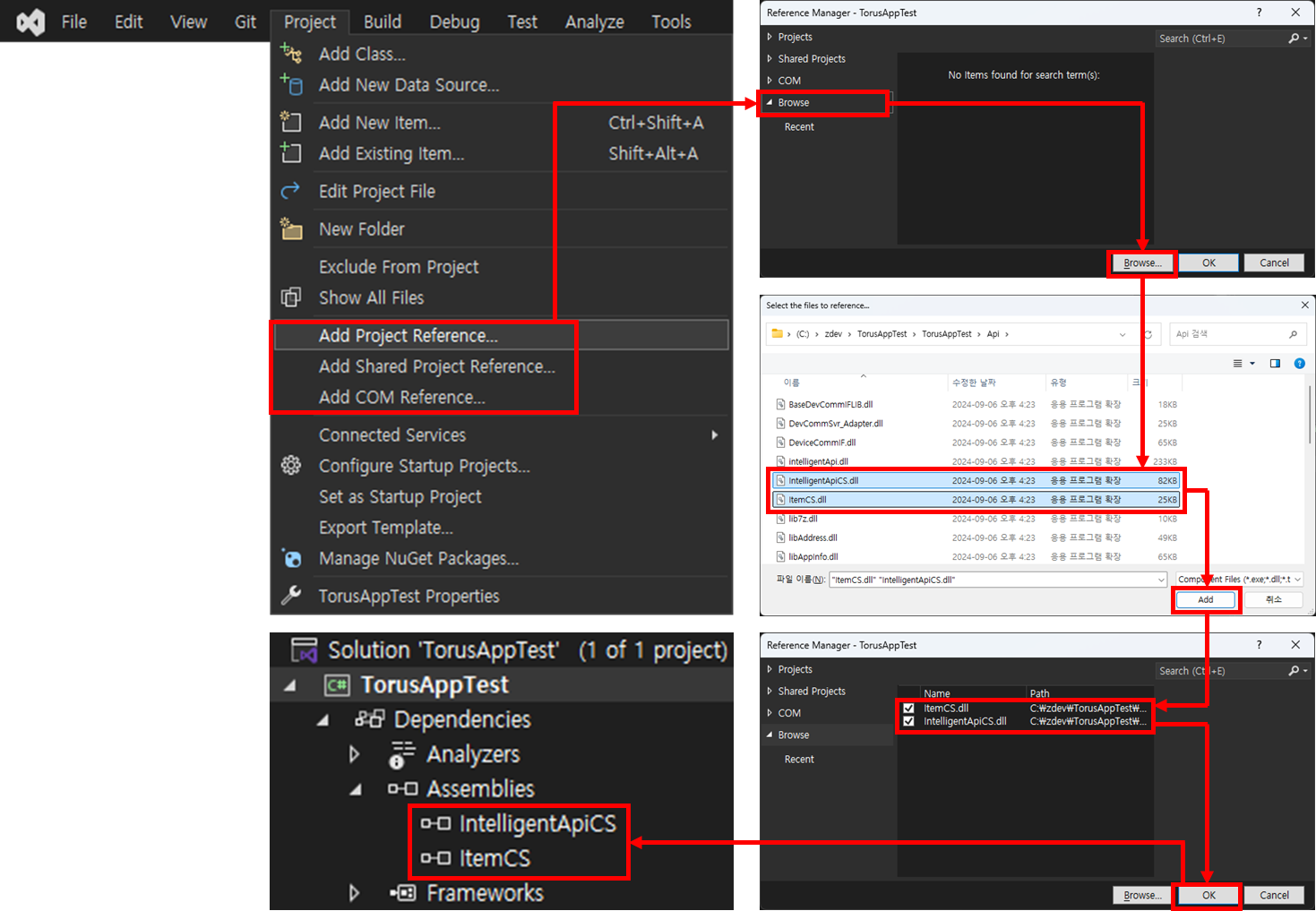Click the file name input field
Image resolution: width=1316 pixels, height=911 pixels.
998,580
